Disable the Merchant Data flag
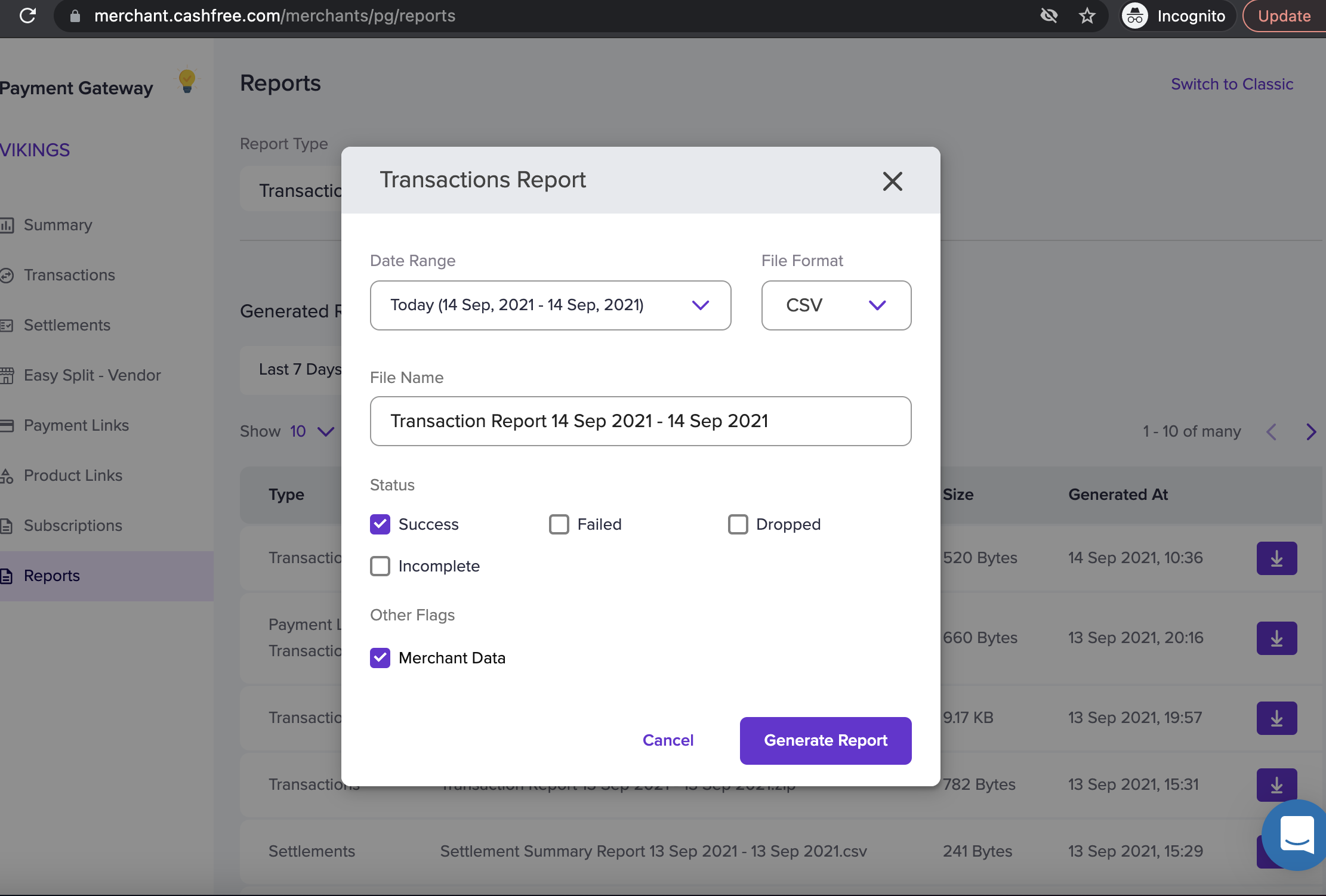The height and width of the screenshot is (896, 1326). click(x=380, y=658)
